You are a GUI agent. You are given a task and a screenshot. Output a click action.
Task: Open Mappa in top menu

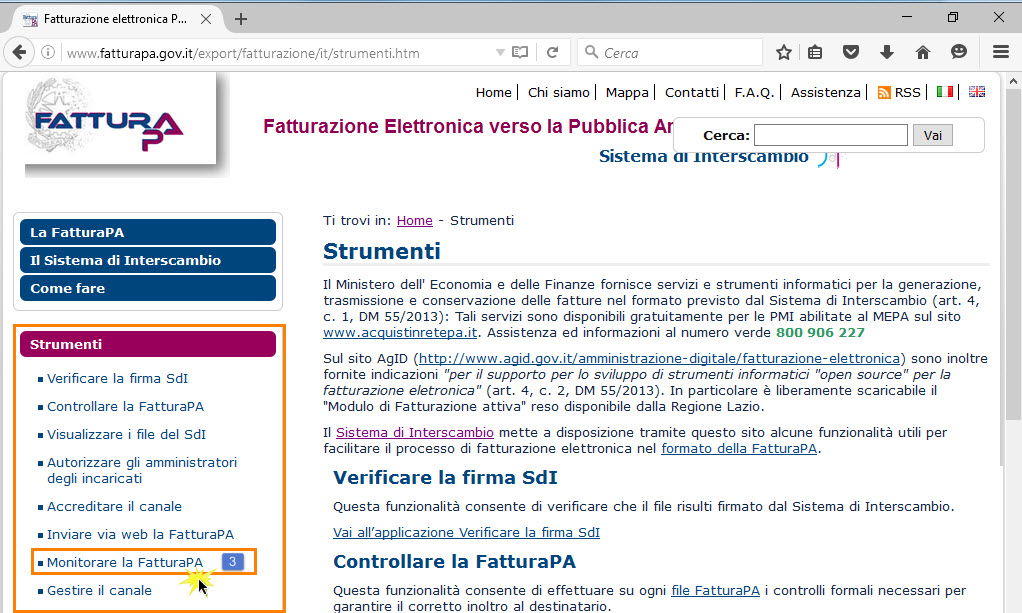(627, 93)
